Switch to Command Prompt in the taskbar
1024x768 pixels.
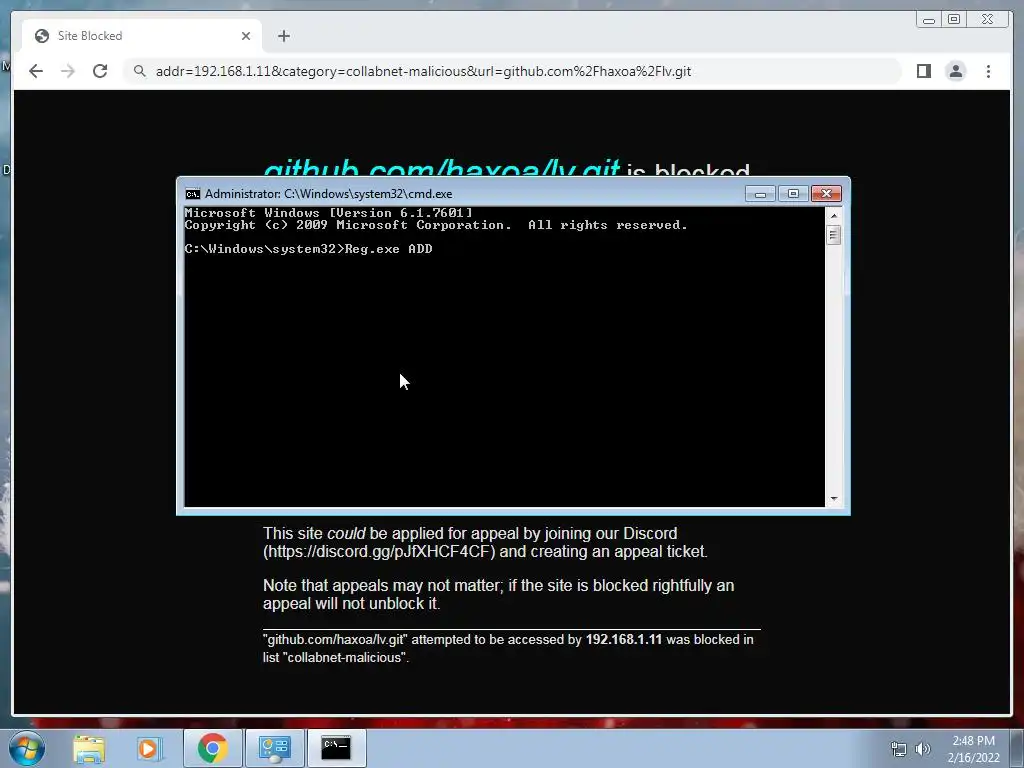click(x=336, y=748)
